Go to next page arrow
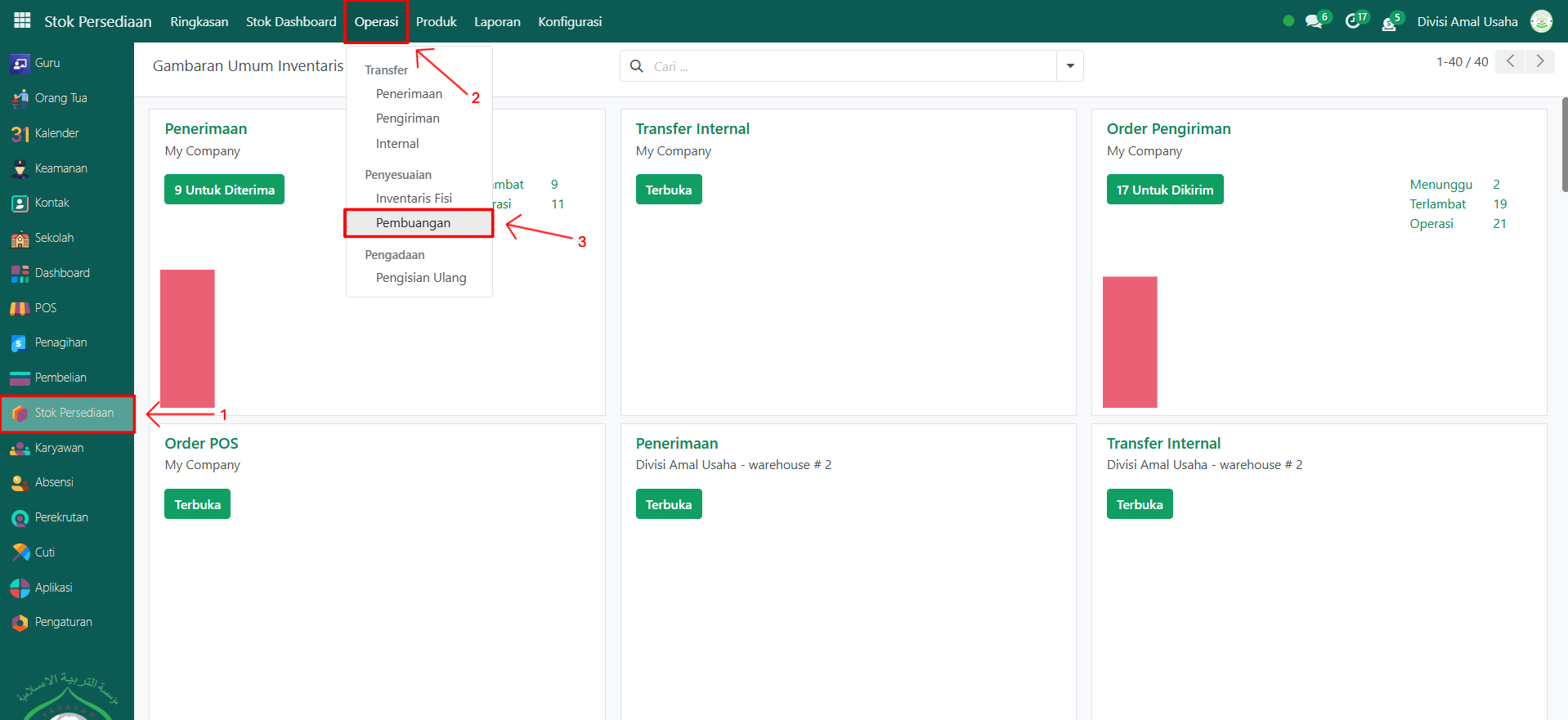Image resolution: width=1568 pixels, height=720 pixels. click(x=1539, y=61)
